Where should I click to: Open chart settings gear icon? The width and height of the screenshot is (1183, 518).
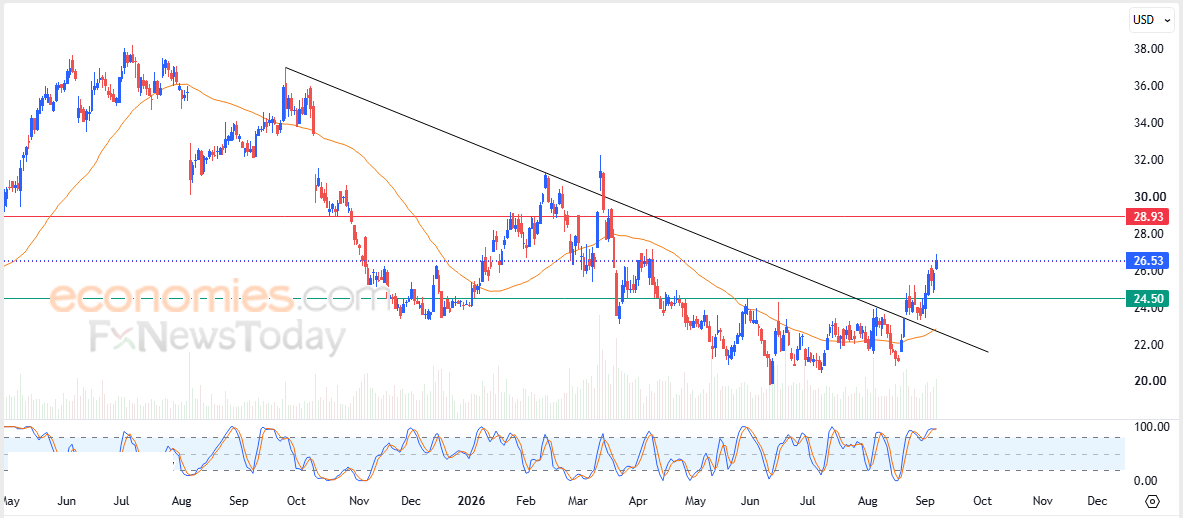(x=1152, y=502)
